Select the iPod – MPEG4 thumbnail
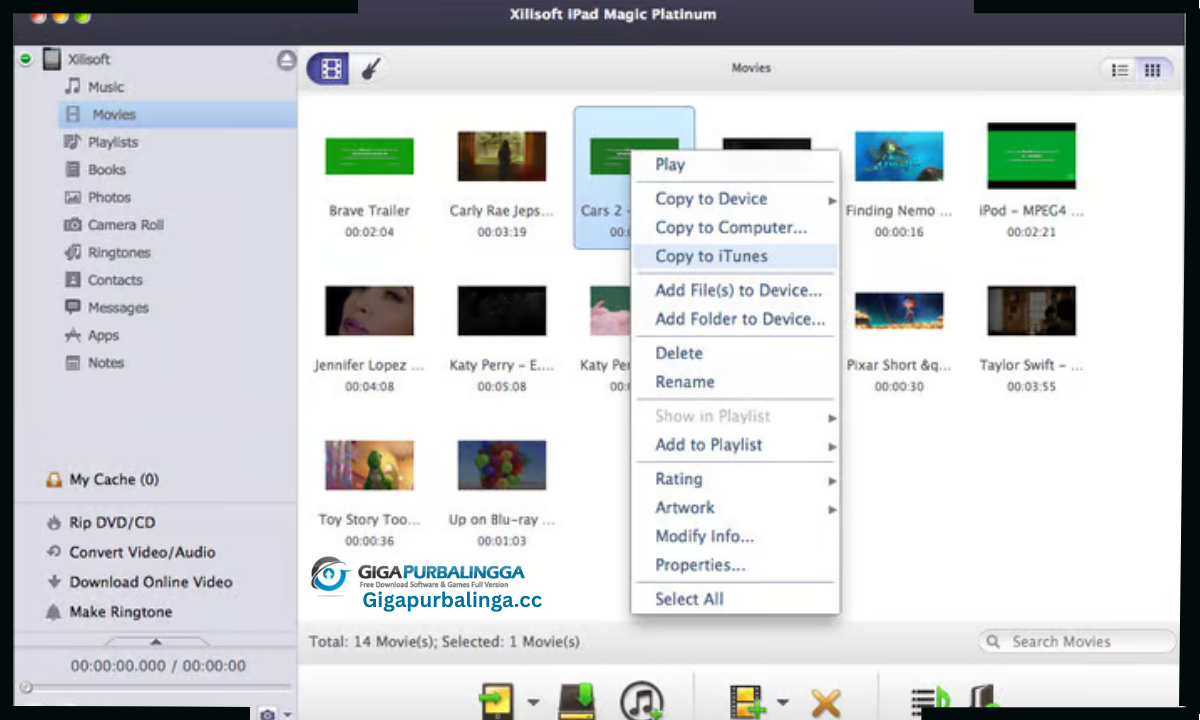 click(1031, 156)
